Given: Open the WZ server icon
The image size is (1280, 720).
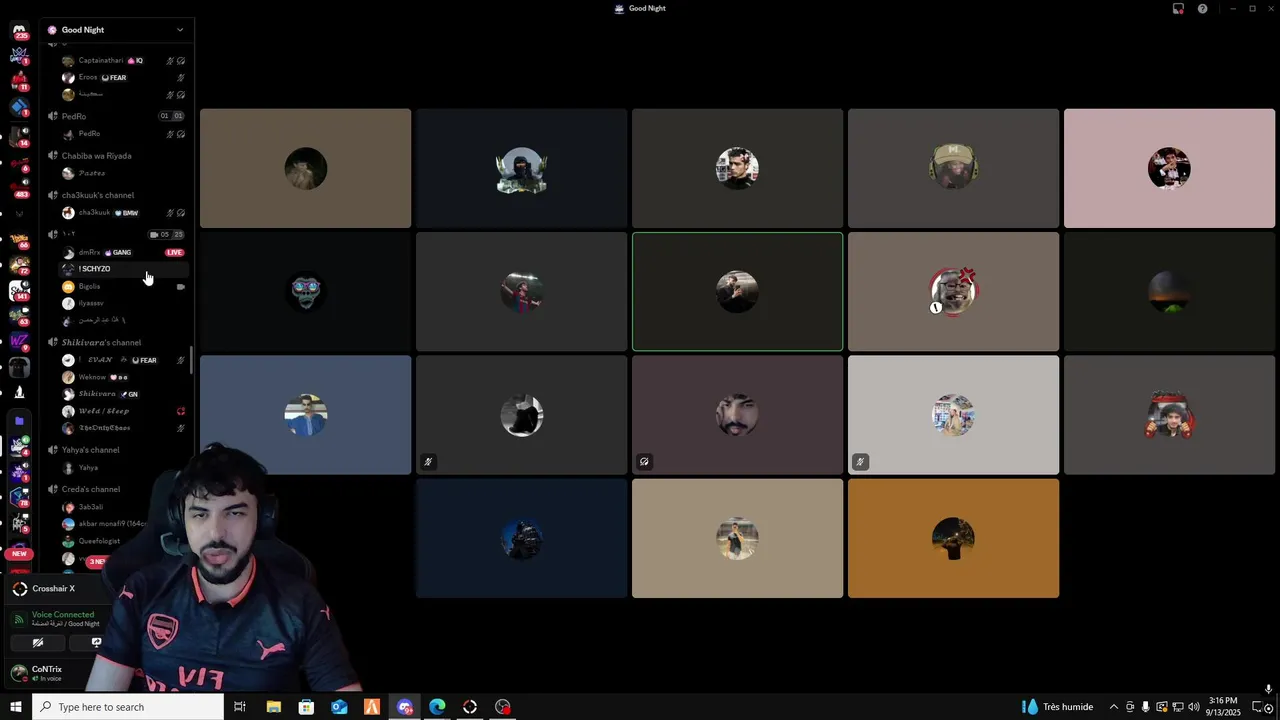Looking at the screenshot, I should pyautogui.click(x=19, y=342).
